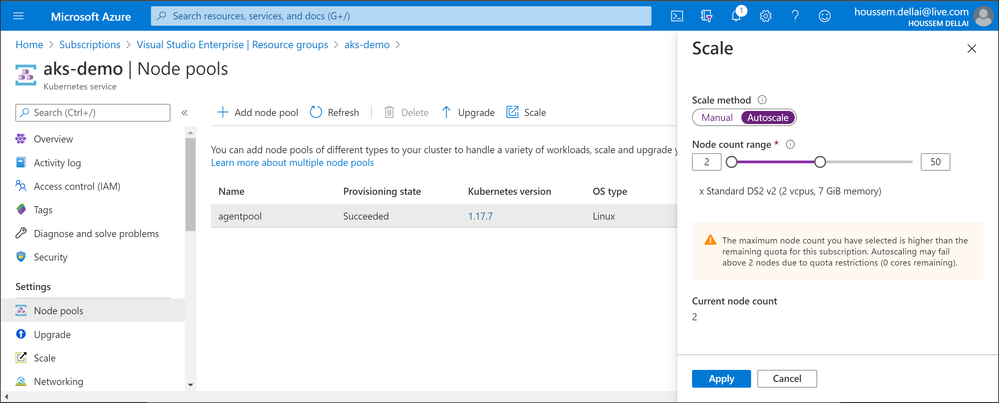Show Node count range info icon
The image size is (999, 403).
790,145
